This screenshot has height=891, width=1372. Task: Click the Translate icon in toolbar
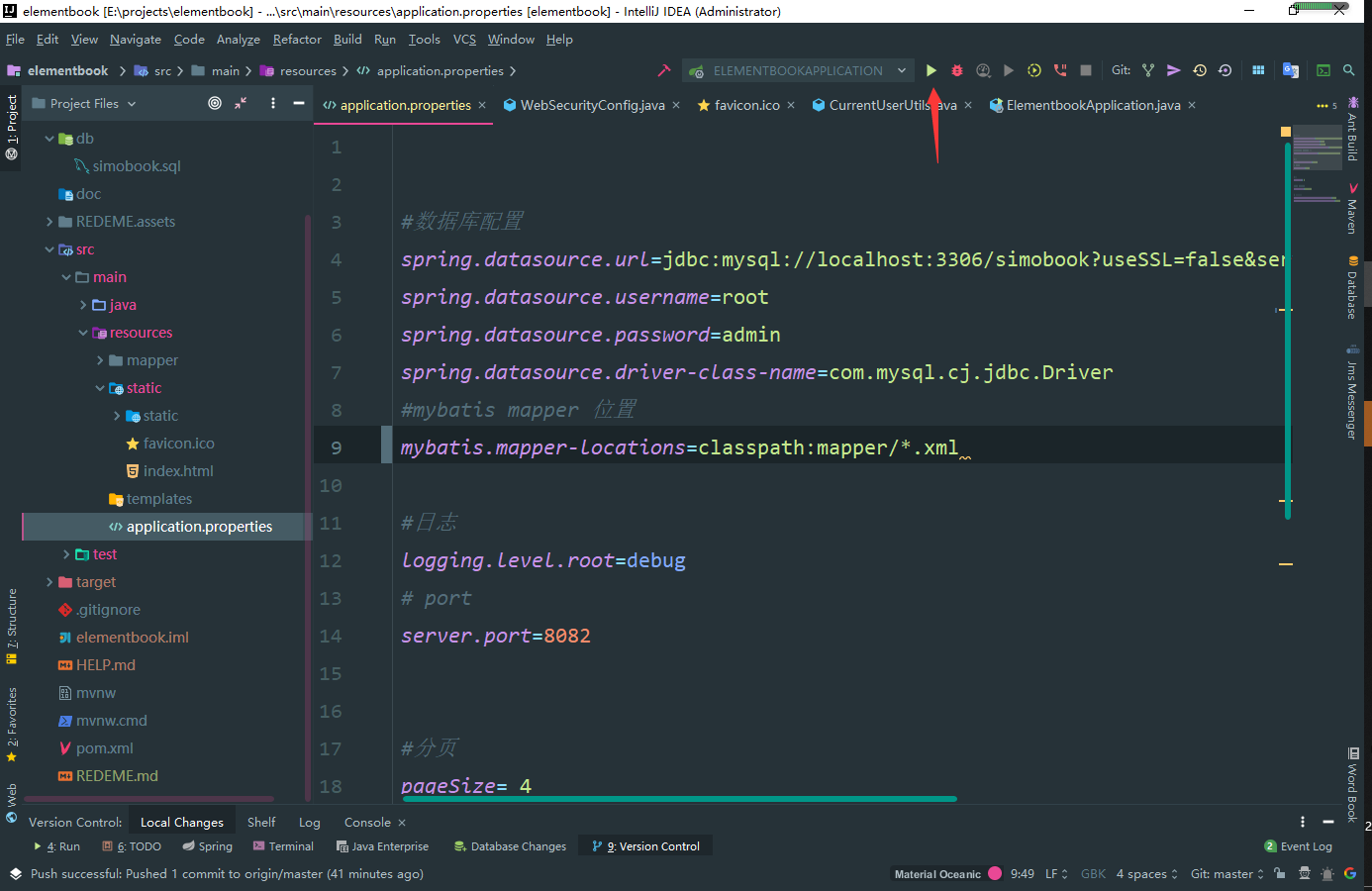(x=1291, y=70)
